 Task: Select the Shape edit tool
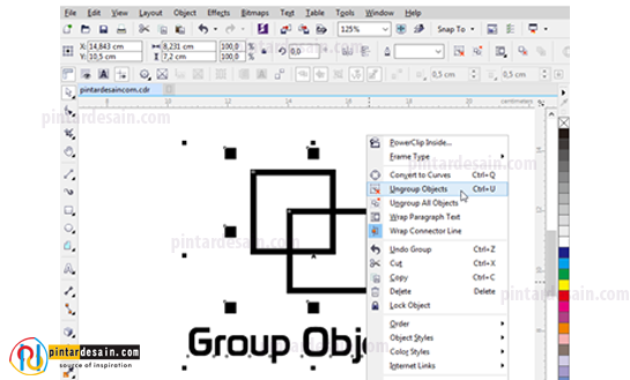pos(69,111)
